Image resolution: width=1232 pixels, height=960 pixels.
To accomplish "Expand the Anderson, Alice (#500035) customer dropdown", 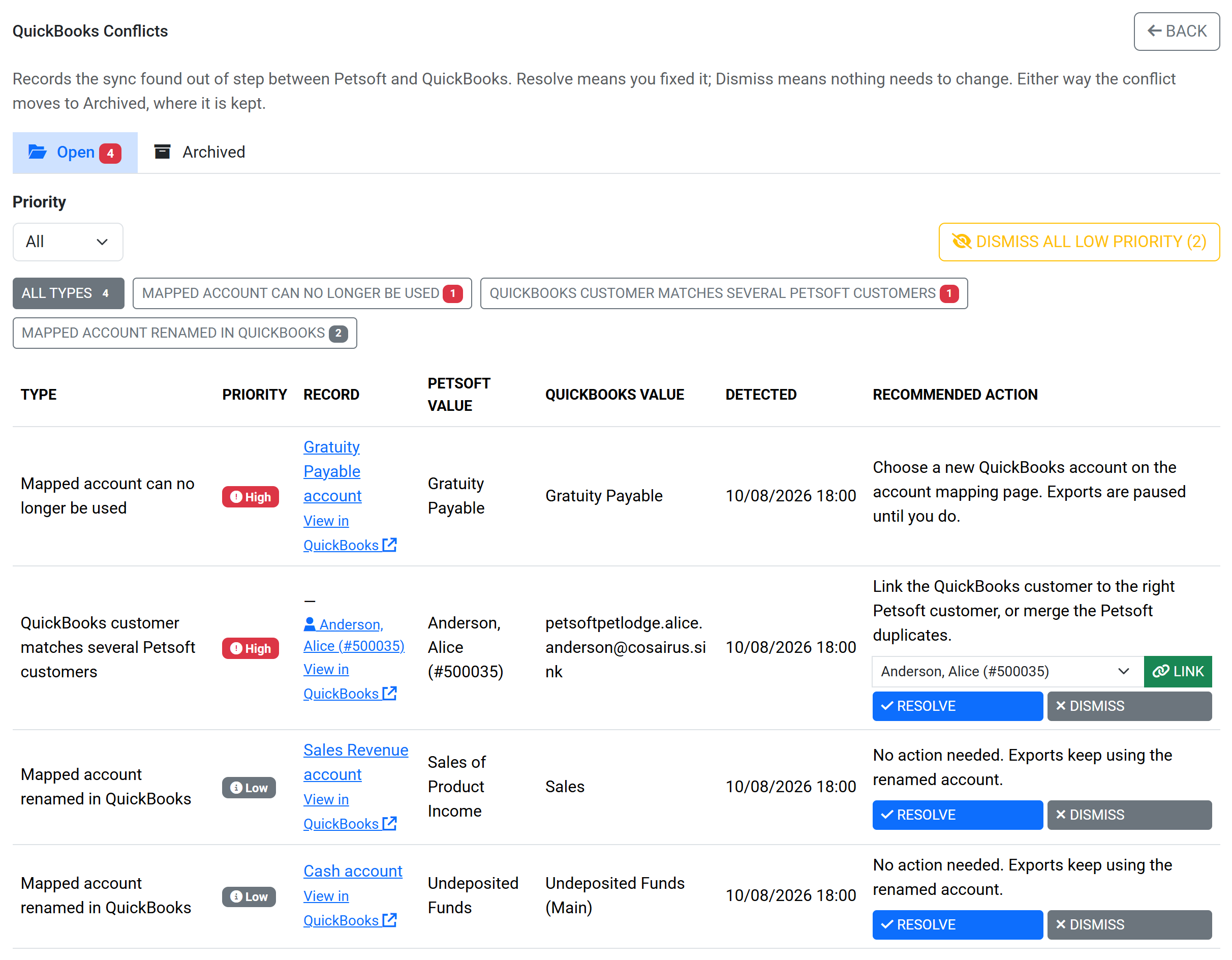I will (x=1007, y=671).
